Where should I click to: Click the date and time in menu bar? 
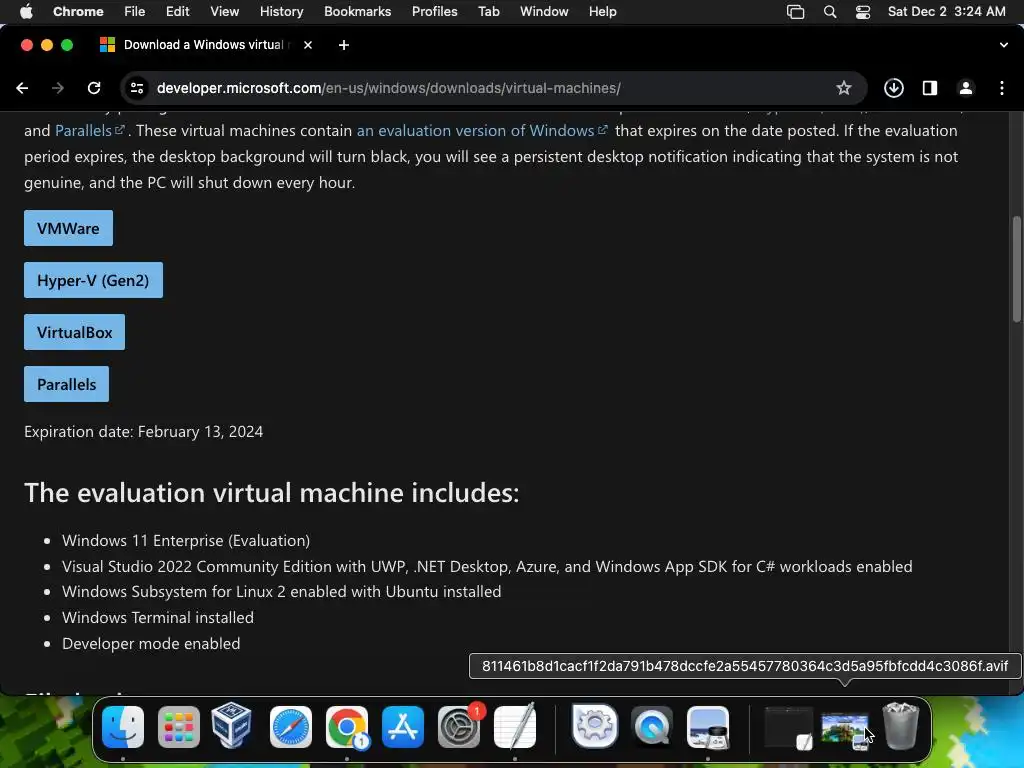946,12
